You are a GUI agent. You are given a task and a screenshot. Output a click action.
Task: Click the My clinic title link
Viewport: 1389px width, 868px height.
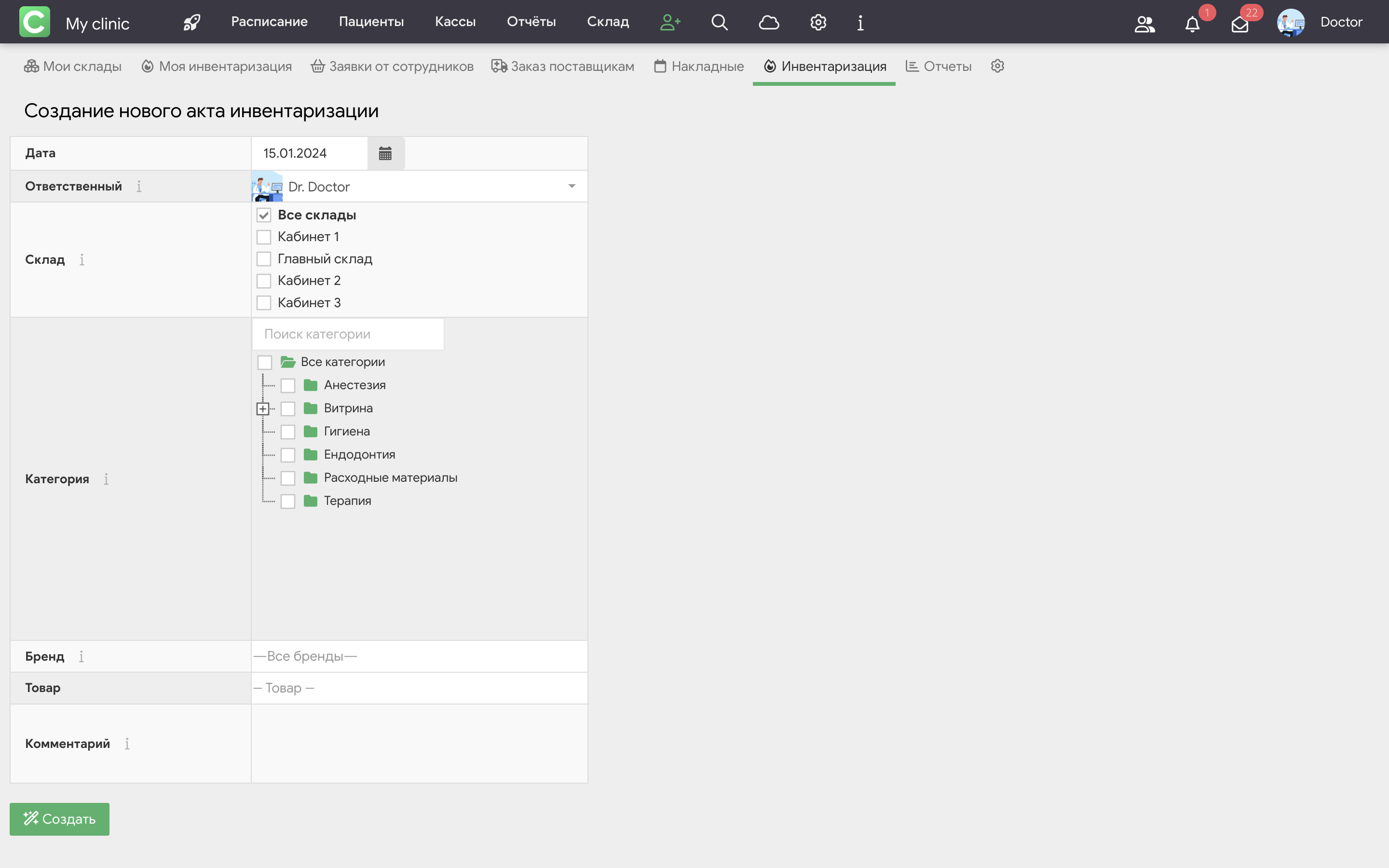(97, 24)
